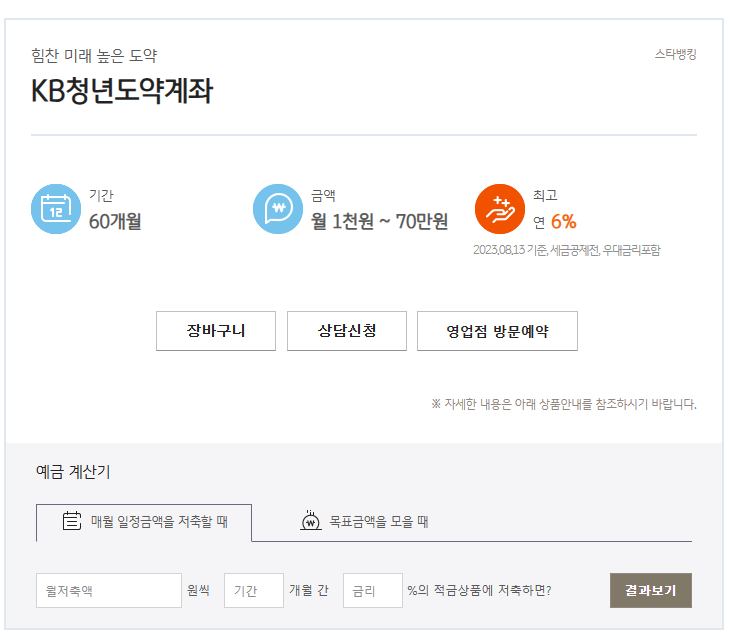The height and width of the screenshot is (636, 729).
Task: Click the 월 1천원 ~ 70만원 amount
Action: pos(379,221)
